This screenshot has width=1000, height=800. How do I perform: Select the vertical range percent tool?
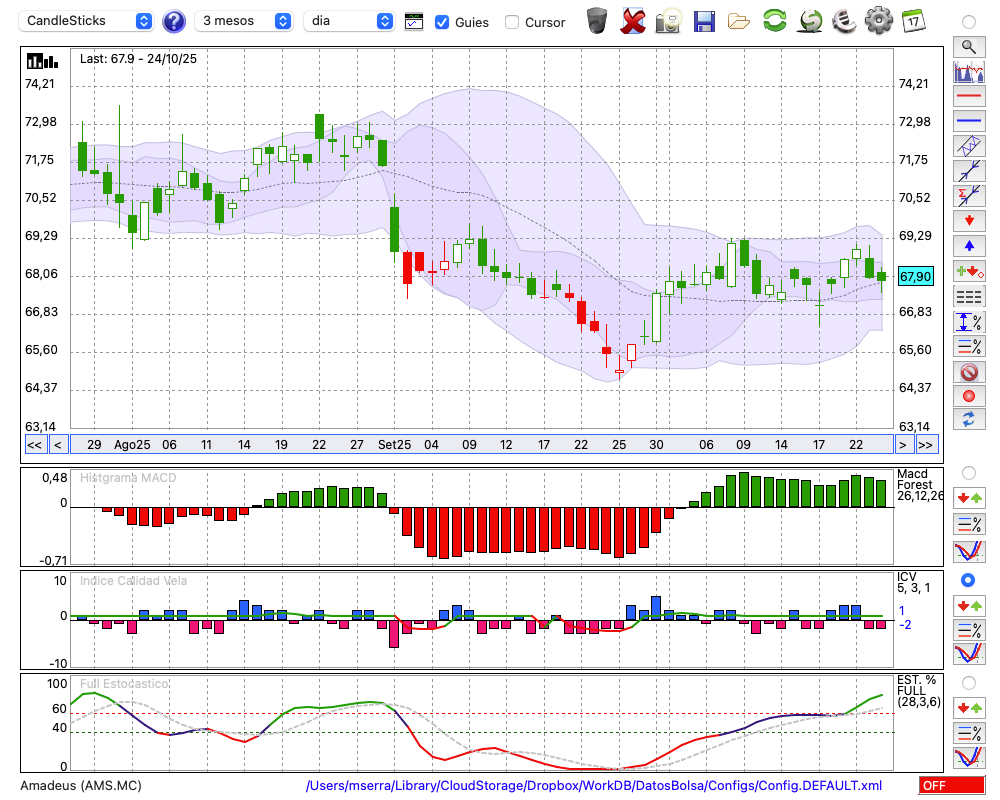tap(969, 322)
